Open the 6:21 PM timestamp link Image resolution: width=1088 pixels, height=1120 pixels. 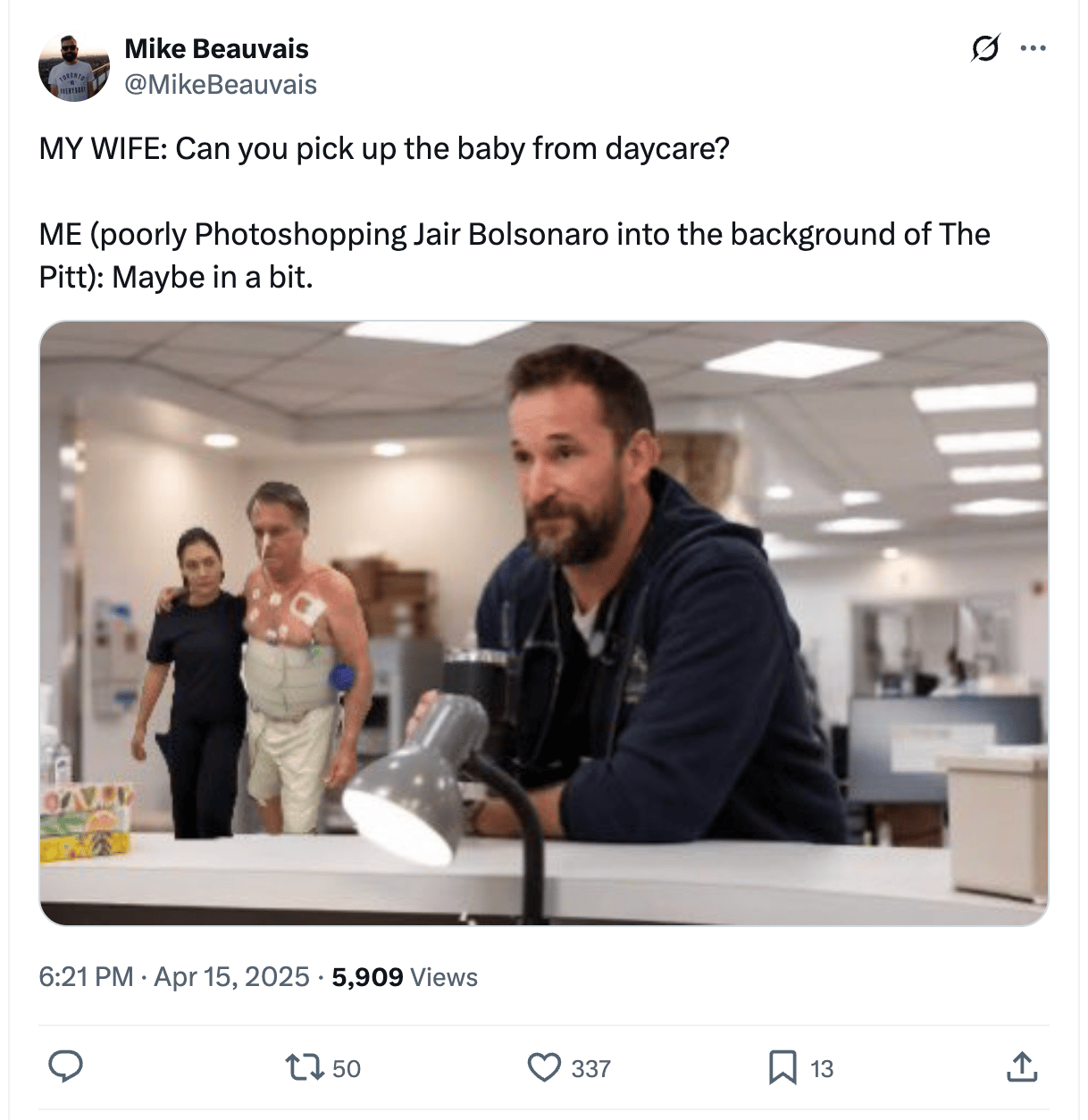coord(86,977)
